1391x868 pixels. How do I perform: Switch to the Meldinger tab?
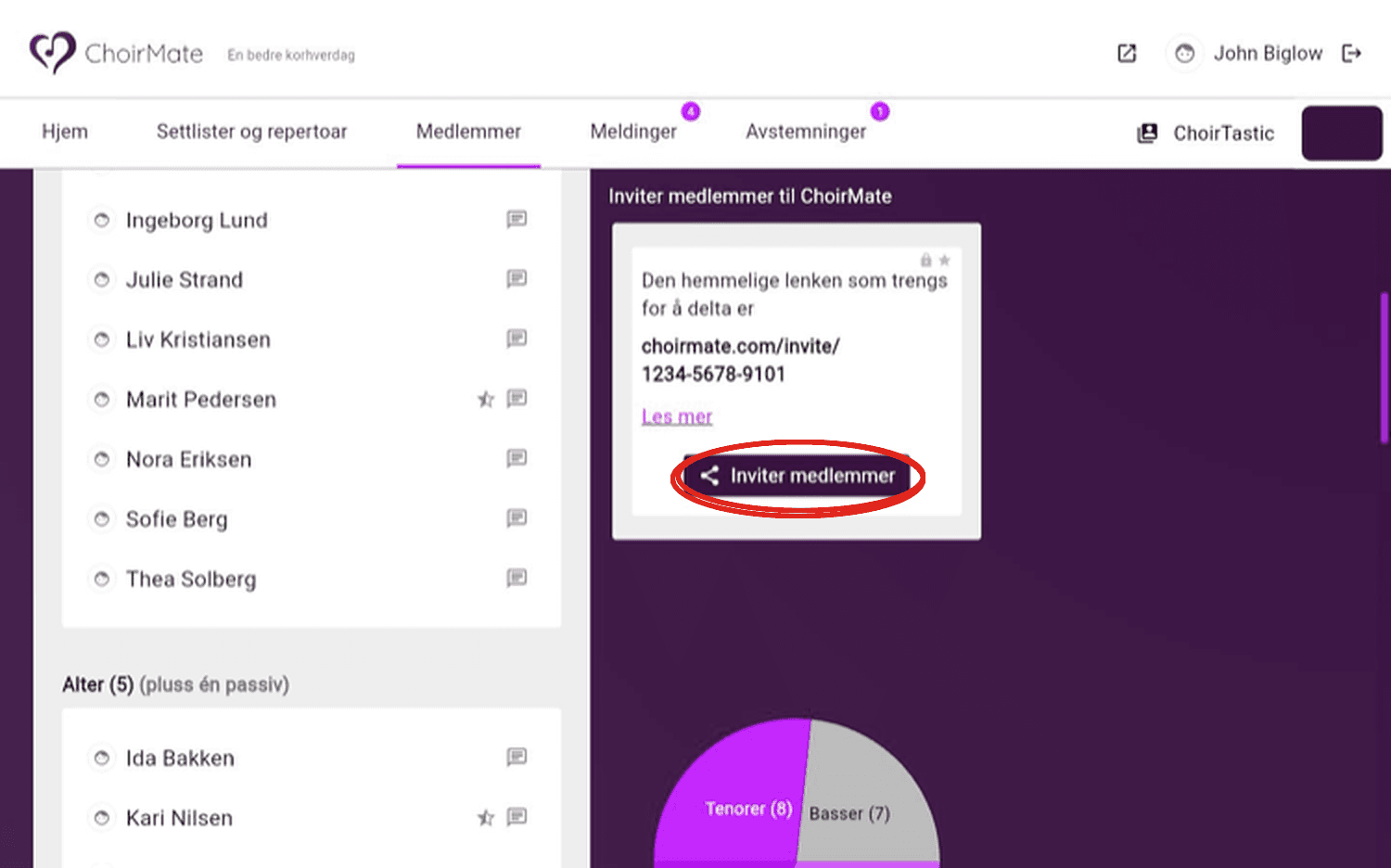tap(633, 132)
